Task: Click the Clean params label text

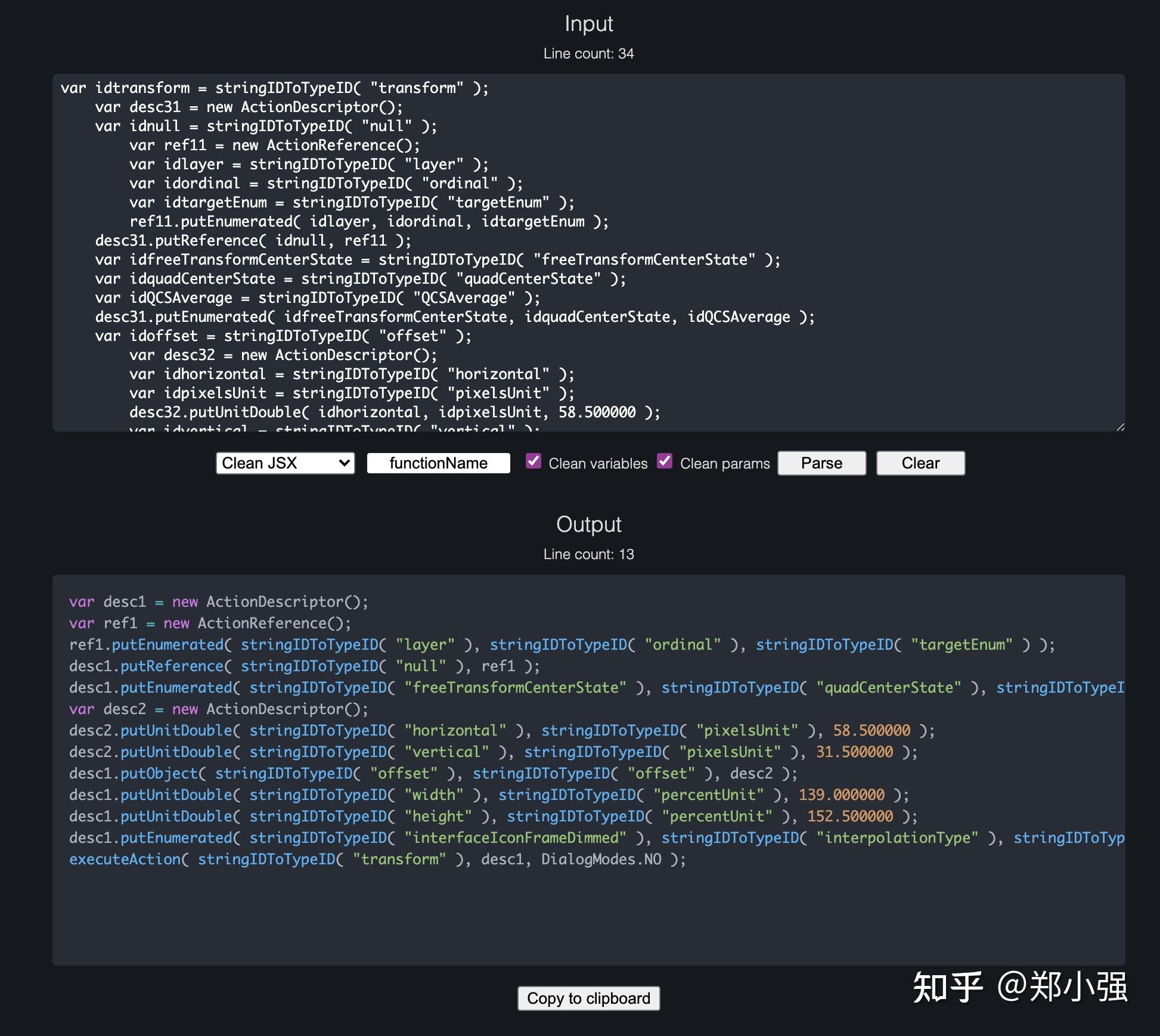Action: (724, 464)
